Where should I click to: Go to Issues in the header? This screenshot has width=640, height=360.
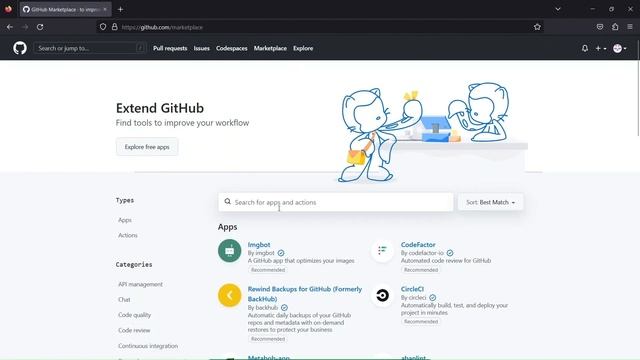tap(202, 48)
